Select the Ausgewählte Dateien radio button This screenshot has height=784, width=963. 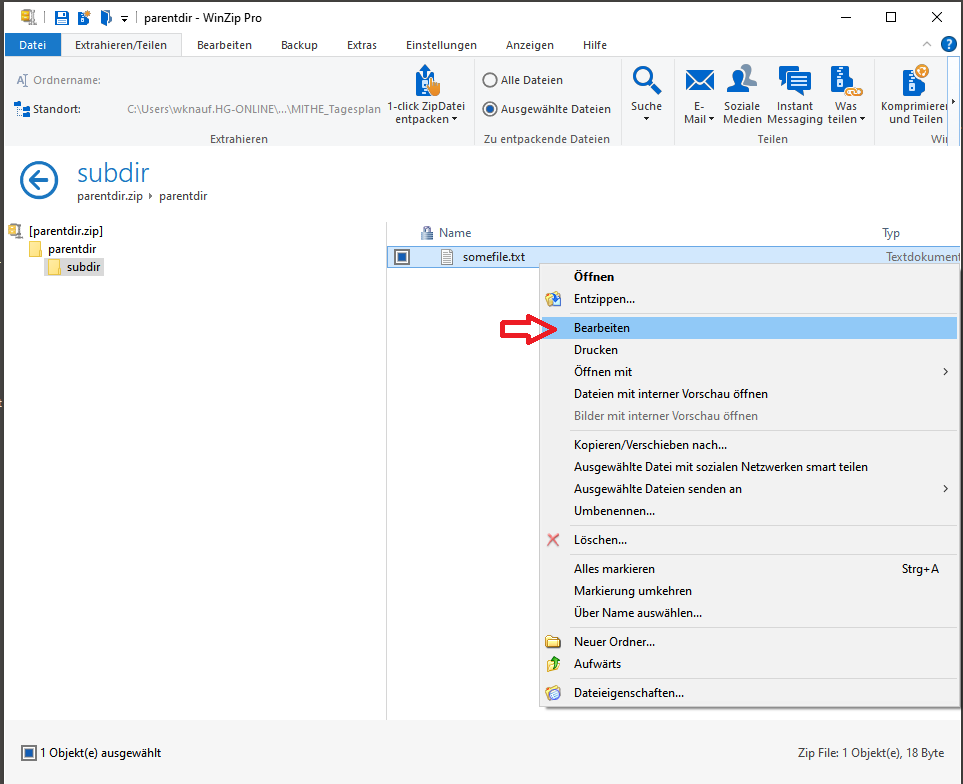489,109
